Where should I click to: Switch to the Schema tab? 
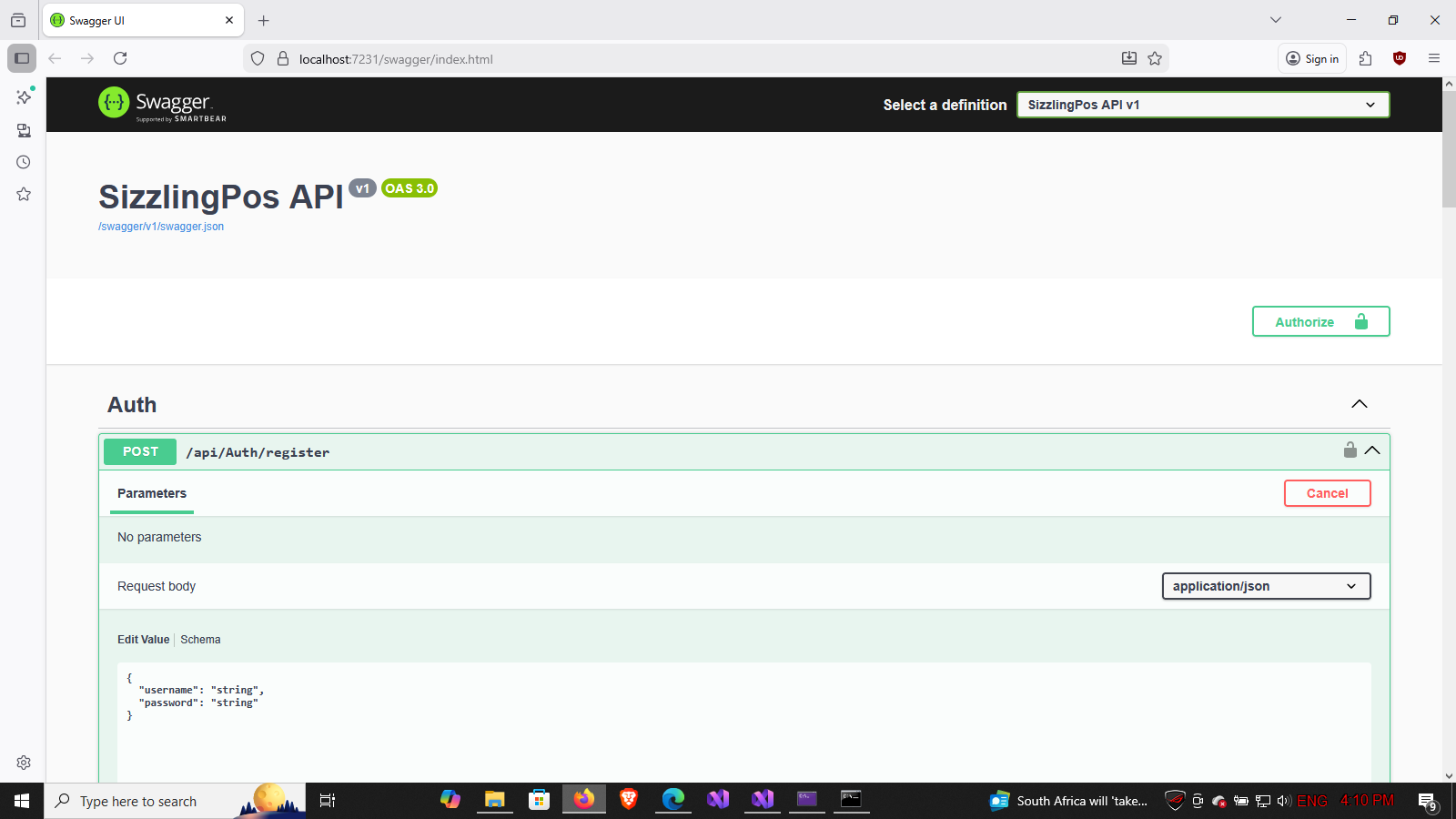[200, 640]
